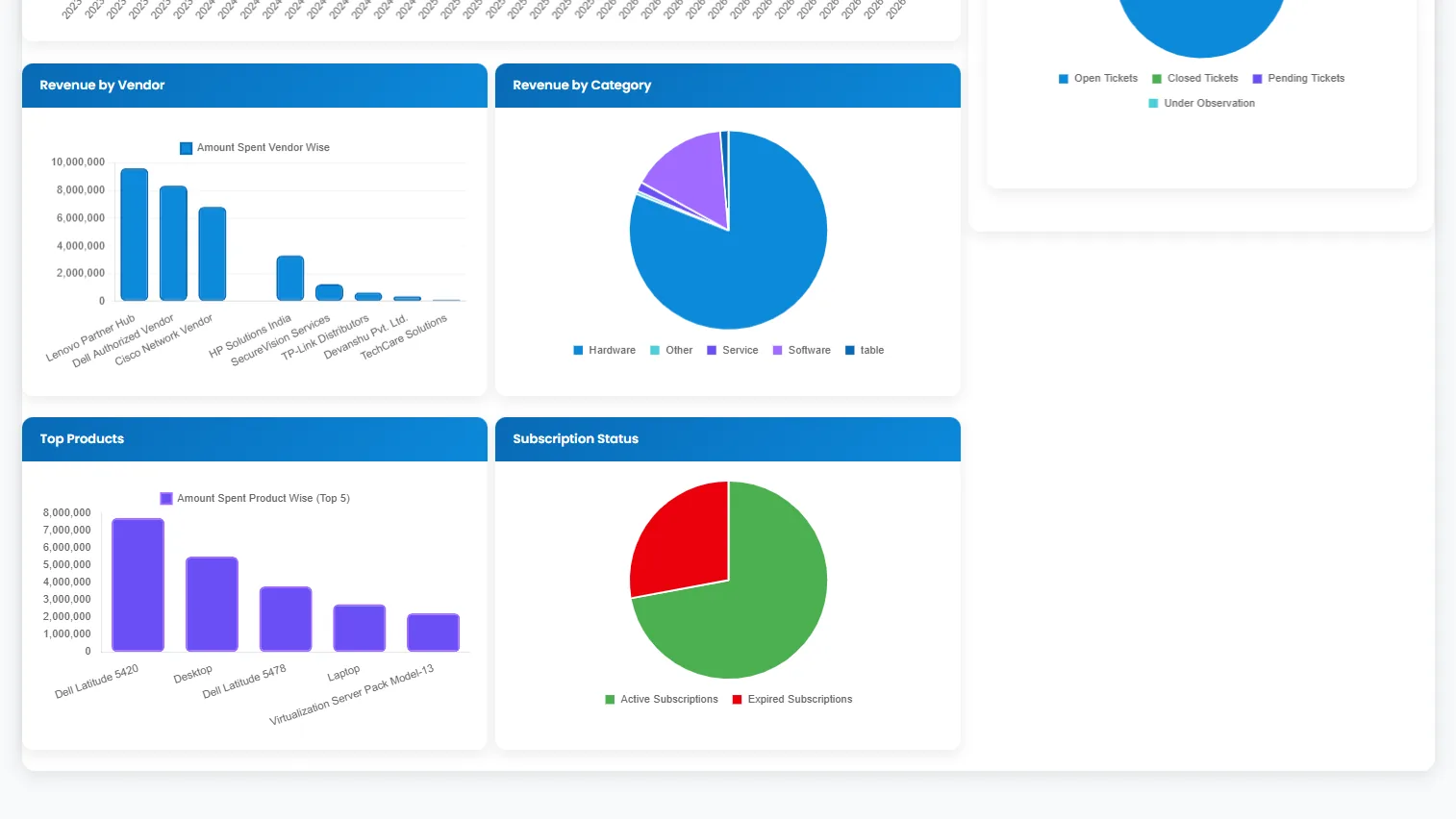This screenshot has height=819, width=1456.
Task: Toggle the Software legend item
Action: tap(801, 351)
